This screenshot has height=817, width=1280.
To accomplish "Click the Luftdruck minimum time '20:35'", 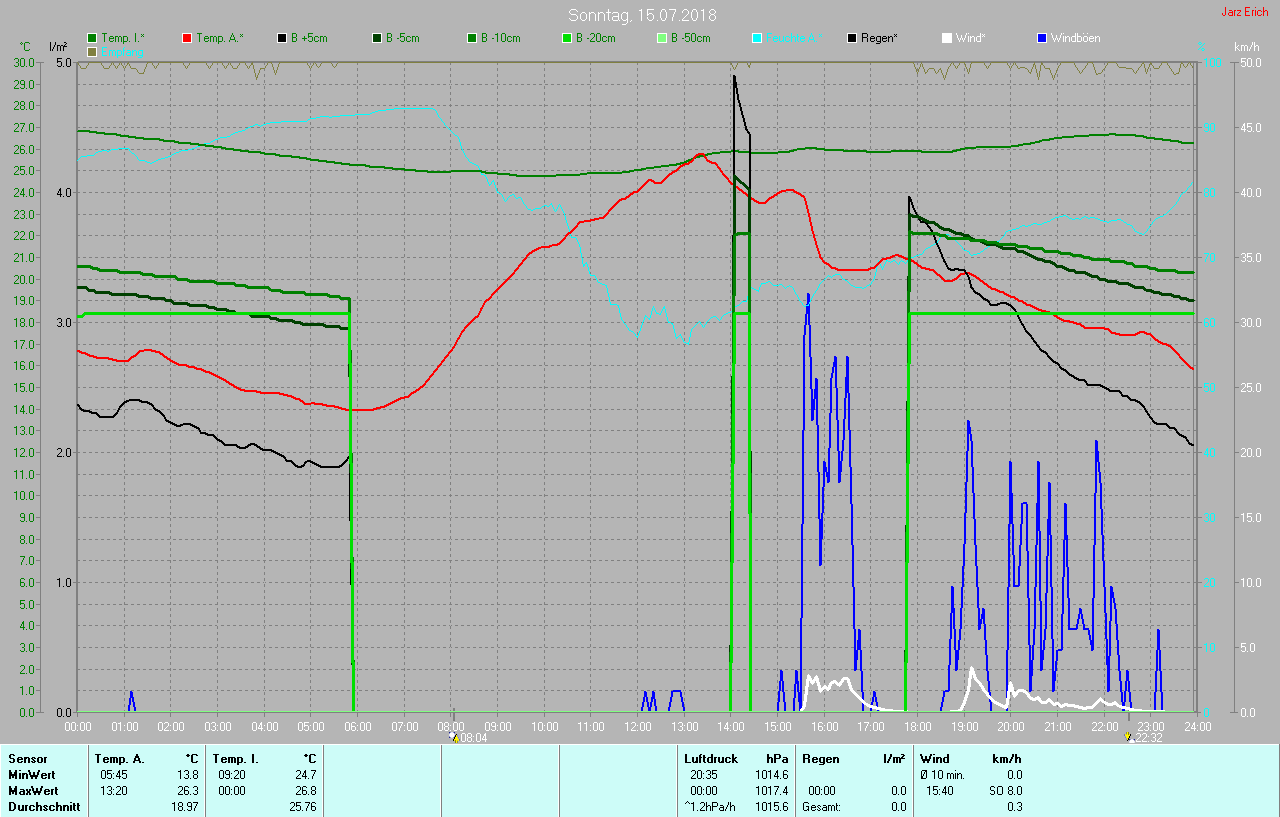I will (704, 775).
